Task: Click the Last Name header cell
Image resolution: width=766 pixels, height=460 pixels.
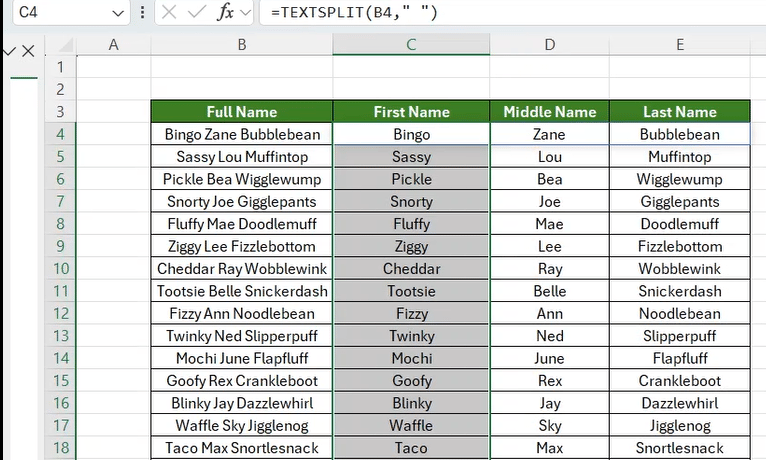Action: [680, 112]
